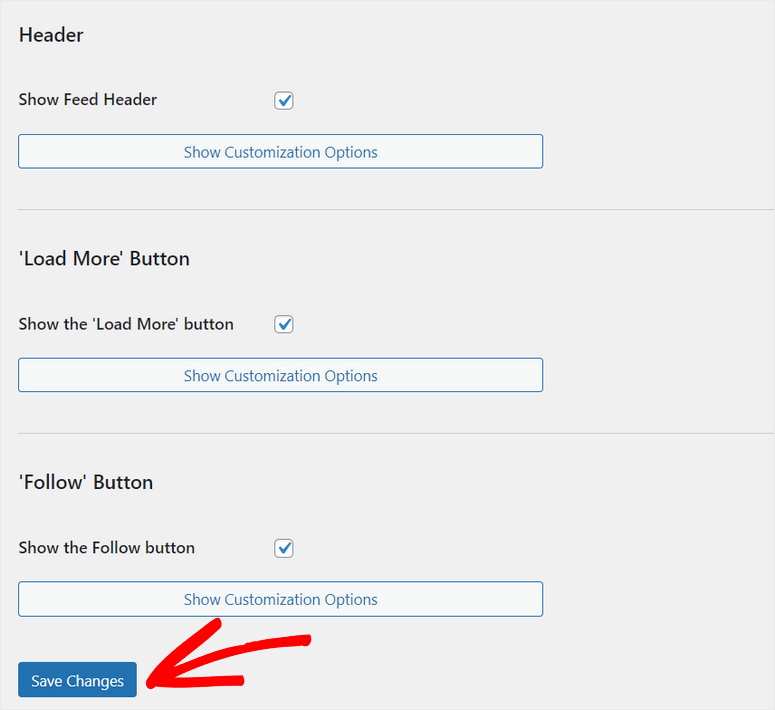Disable the Show the Follow button checkbox
Viewport: 775px width, 710px height.
click(x=284, y=548)
